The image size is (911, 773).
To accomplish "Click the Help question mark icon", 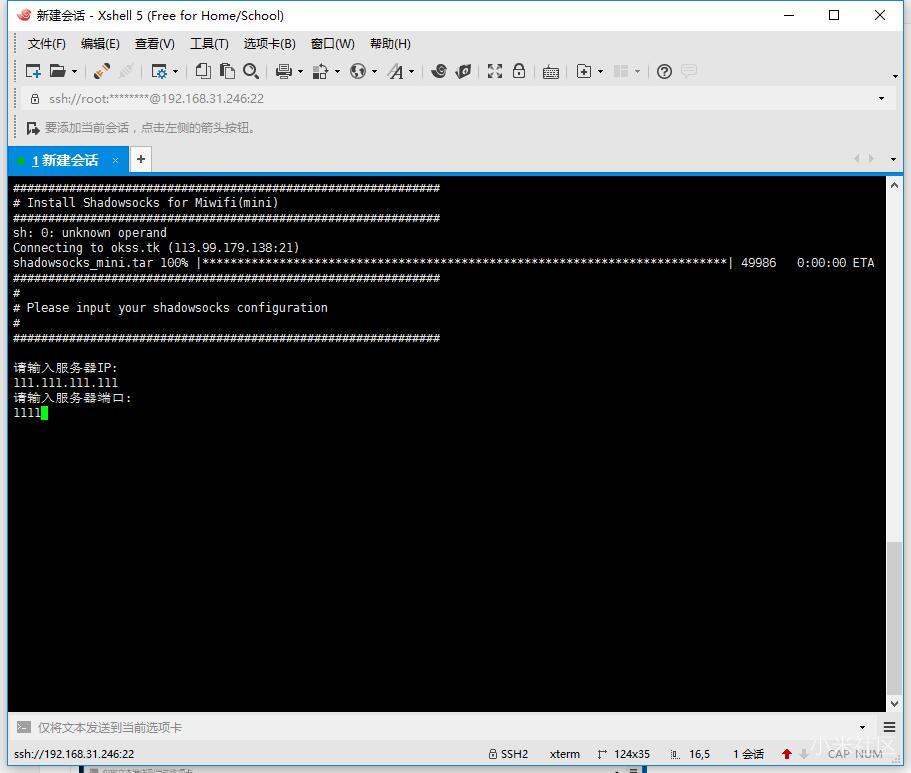I will pos(664,71).
